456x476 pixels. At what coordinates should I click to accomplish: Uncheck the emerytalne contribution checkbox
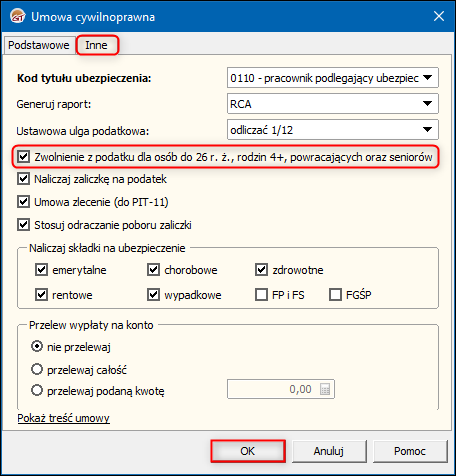(x=41, y=270)
